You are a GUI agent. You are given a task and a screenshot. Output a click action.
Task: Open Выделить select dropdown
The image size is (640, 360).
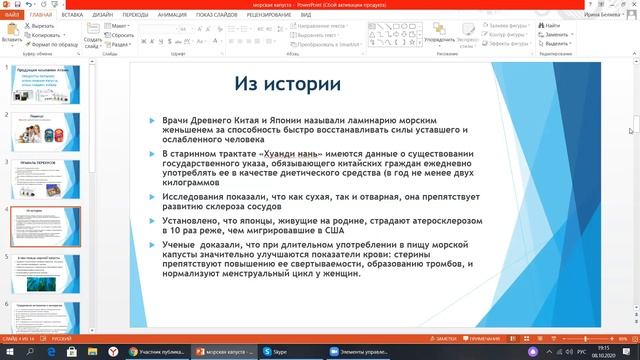tap(555, 44)
